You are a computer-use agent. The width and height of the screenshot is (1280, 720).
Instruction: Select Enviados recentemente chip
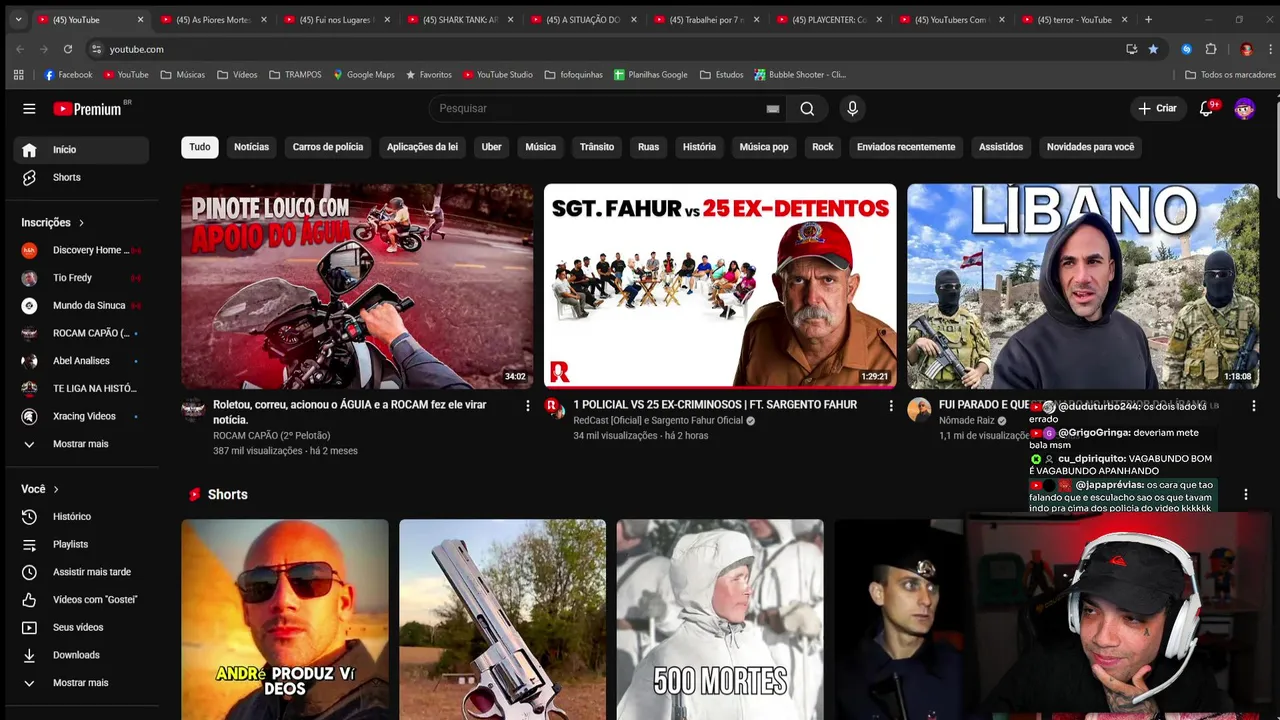click(x=906, y=147)
